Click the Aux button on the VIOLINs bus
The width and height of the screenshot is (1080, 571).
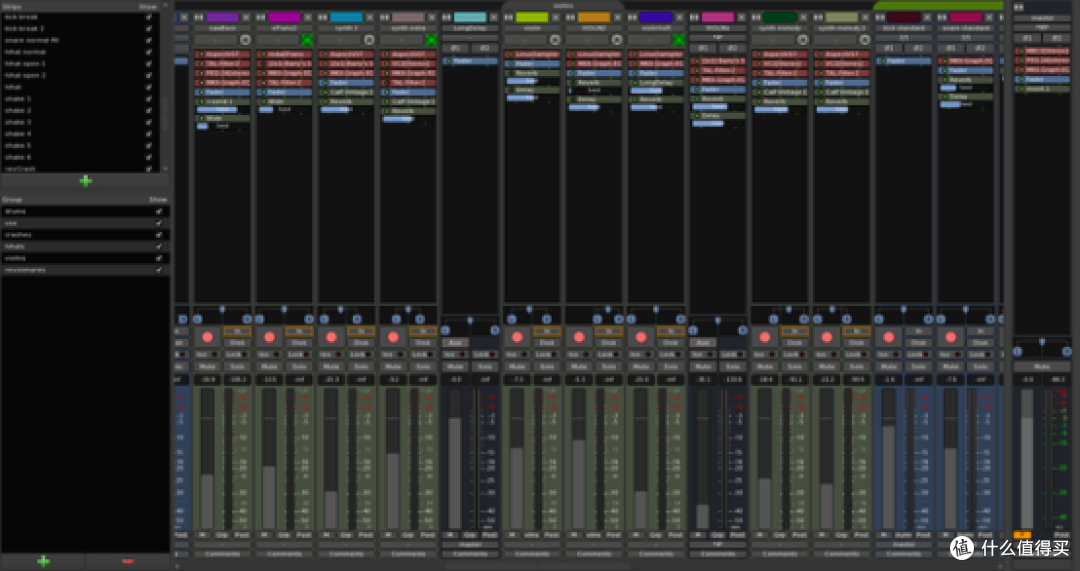(703, 342)
